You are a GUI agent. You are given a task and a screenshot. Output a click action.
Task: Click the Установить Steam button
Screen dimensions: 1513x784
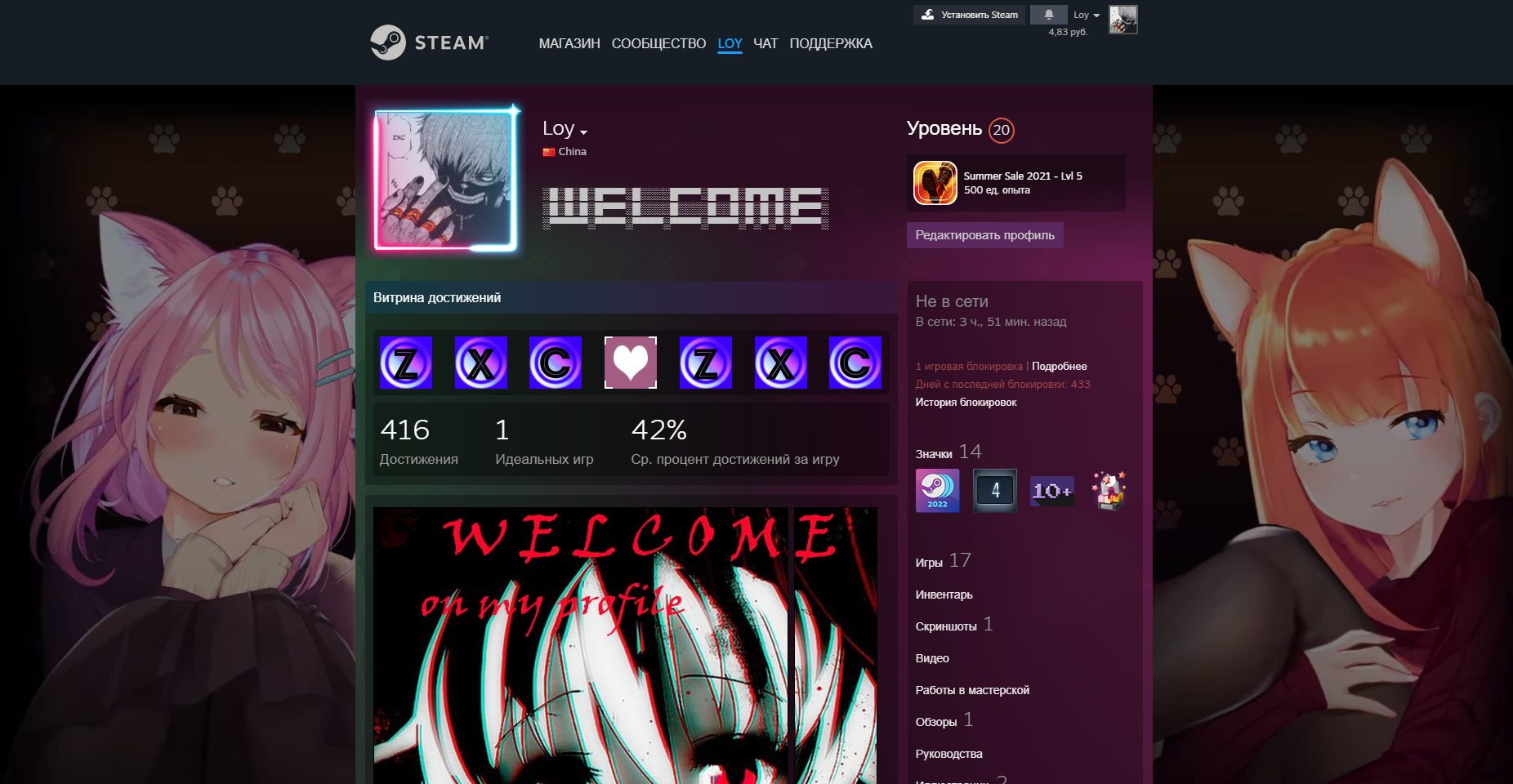coord(969,15)
